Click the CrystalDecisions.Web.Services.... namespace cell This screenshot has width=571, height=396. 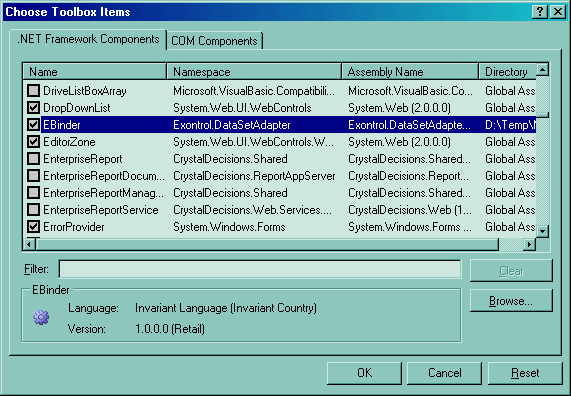252,210
